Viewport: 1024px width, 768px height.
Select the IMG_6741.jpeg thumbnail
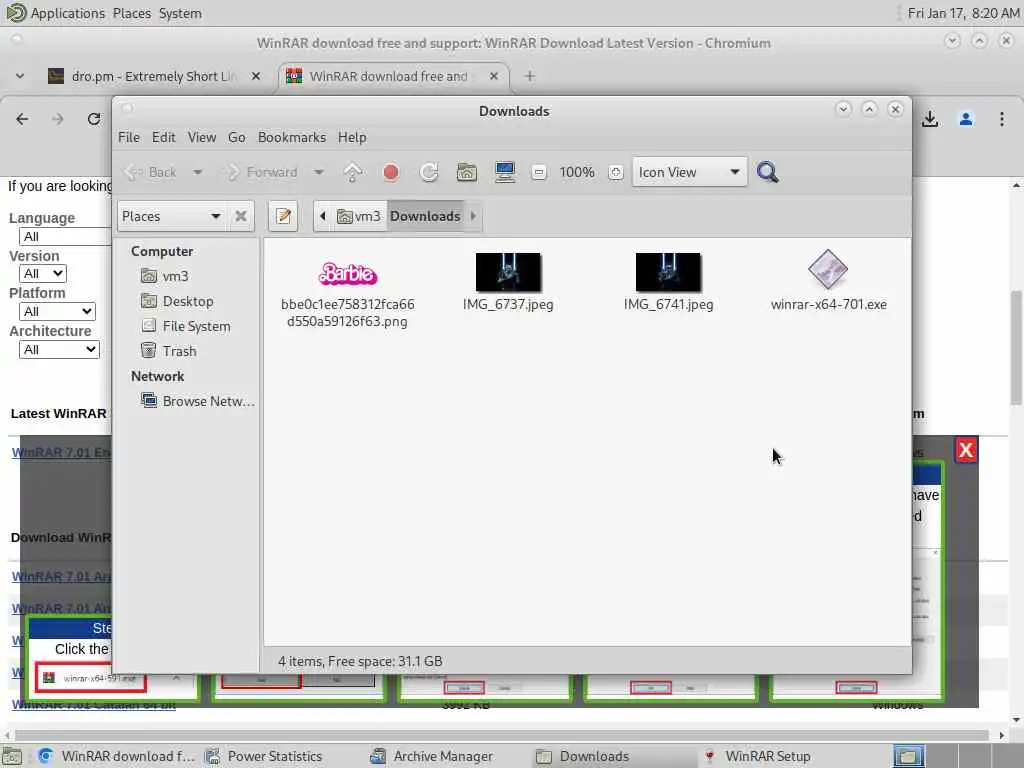click(x=668, y=272)
